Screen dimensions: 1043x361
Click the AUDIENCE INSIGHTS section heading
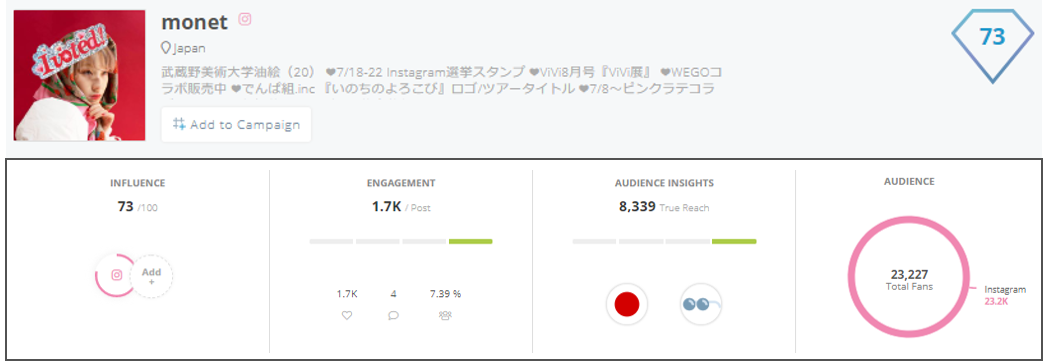664,183
